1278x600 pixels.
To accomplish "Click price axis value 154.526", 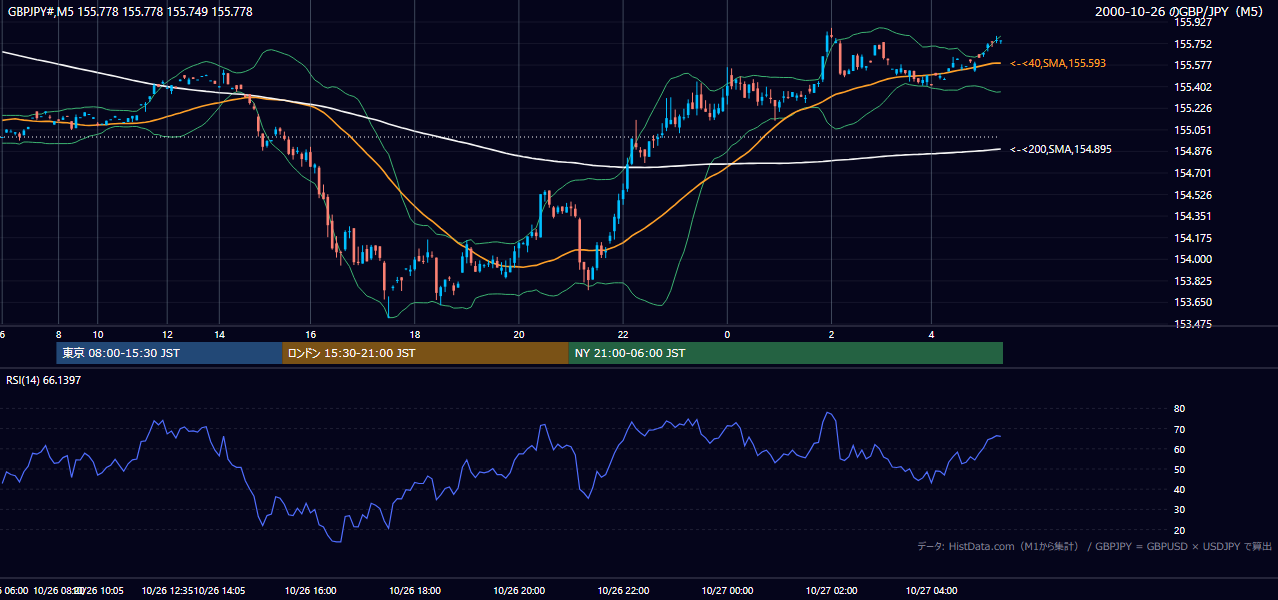I will tap(1193, 195).
